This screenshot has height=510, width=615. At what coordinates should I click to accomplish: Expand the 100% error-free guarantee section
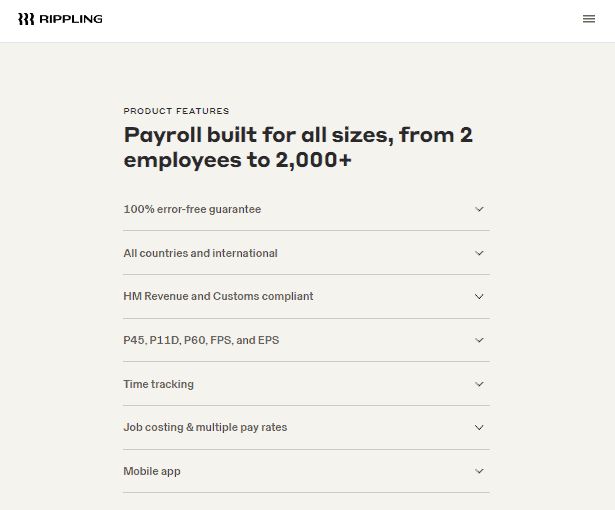pos(306,209)
